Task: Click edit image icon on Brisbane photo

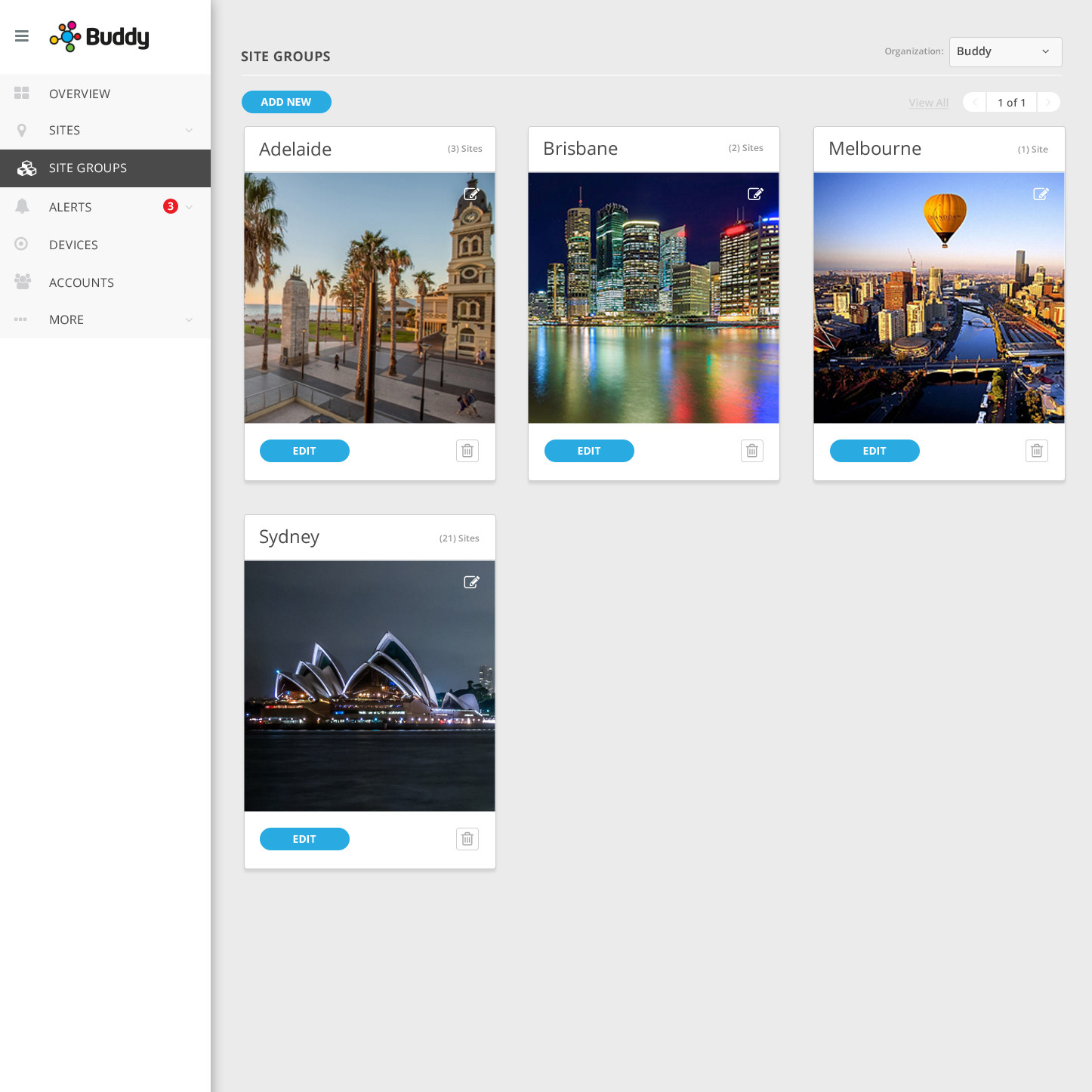Action: (755, 194)
